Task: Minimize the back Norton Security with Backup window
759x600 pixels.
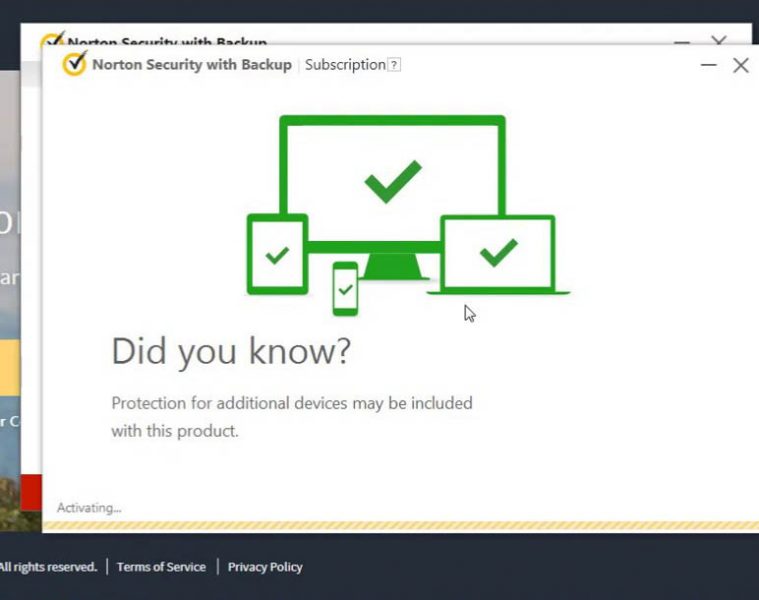Action: (682, 42)
